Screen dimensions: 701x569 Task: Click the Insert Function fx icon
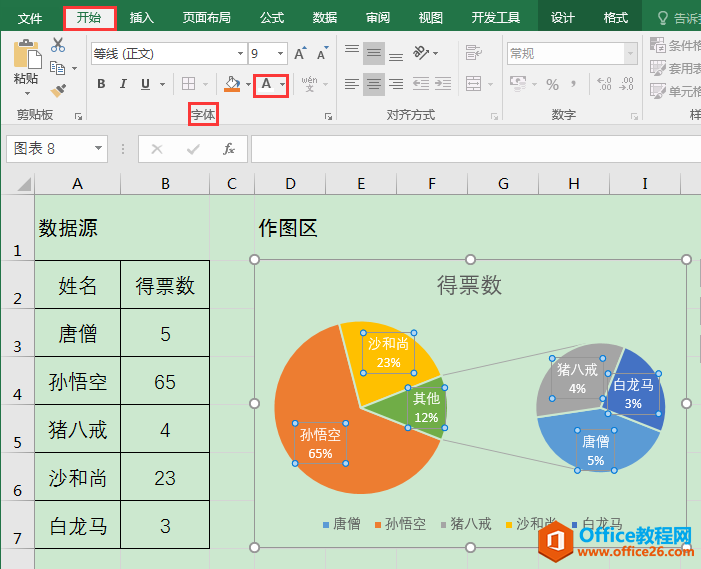(x=229, y=149)
